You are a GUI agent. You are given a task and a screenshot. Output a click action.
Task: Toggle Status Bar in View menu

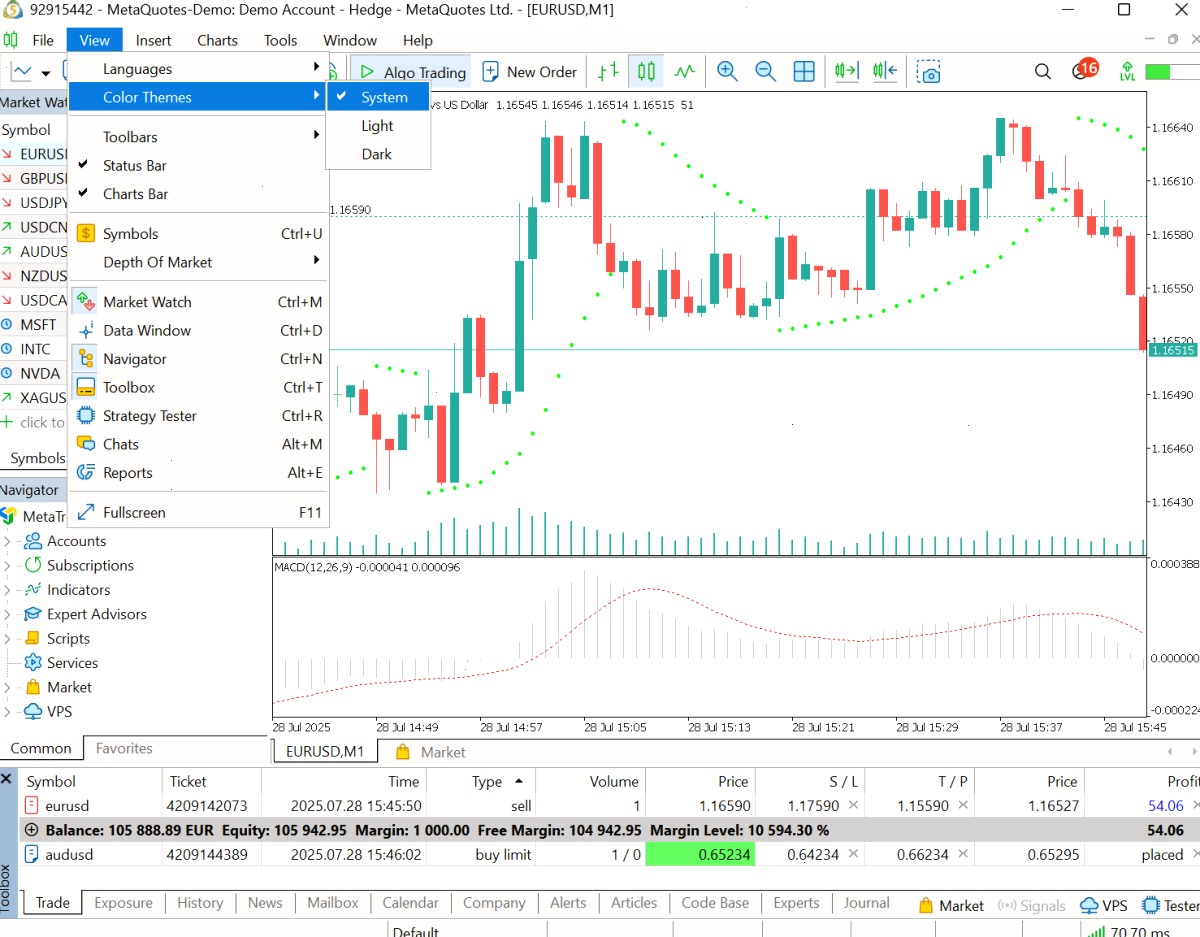[198, 166]
